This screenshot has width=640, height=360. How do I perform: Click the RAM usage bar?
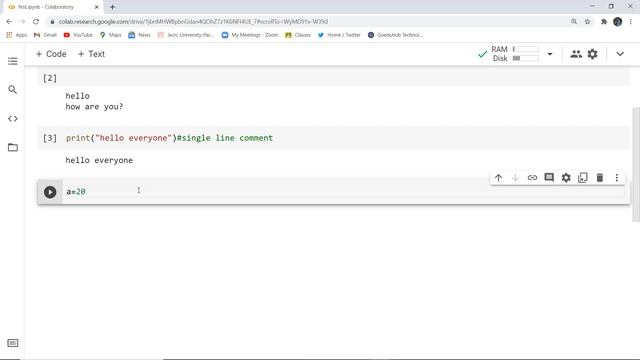pyautogui.click(x=525, y=49)
